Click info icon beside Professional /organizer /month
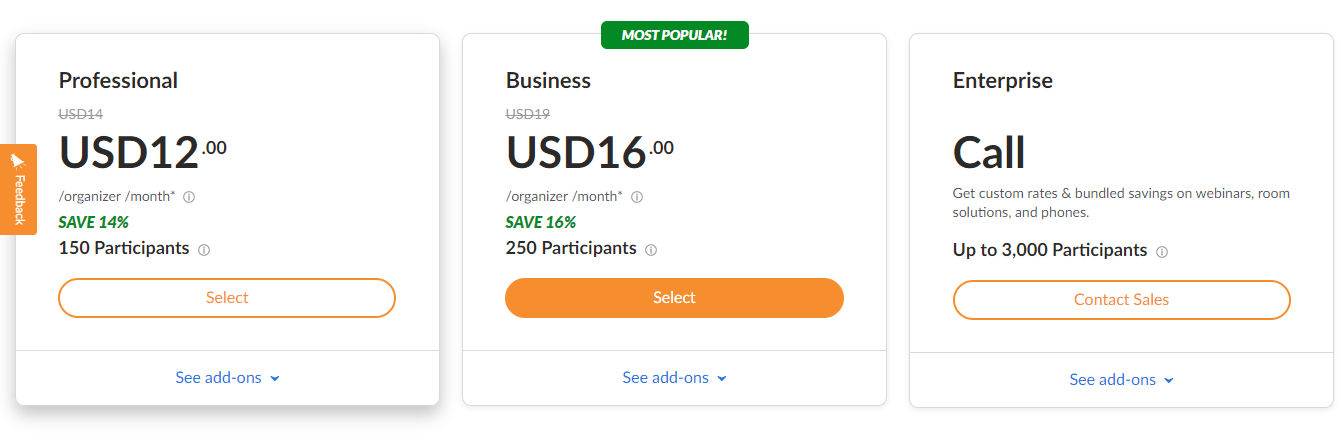This screenshot has height=446, width=1343. [x=189, y=197]
